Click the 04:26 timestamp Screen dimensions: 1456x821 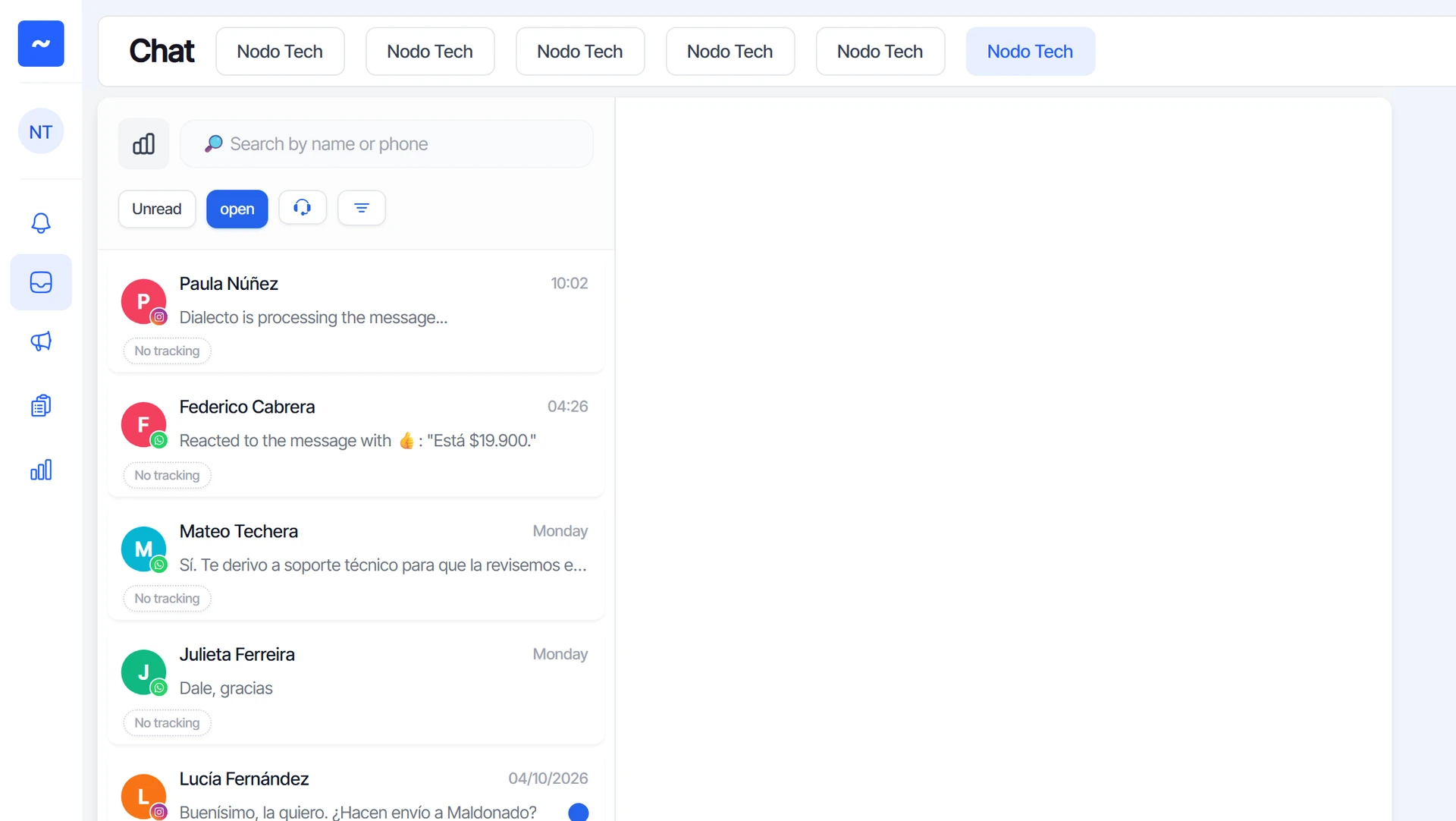[568, 406]
